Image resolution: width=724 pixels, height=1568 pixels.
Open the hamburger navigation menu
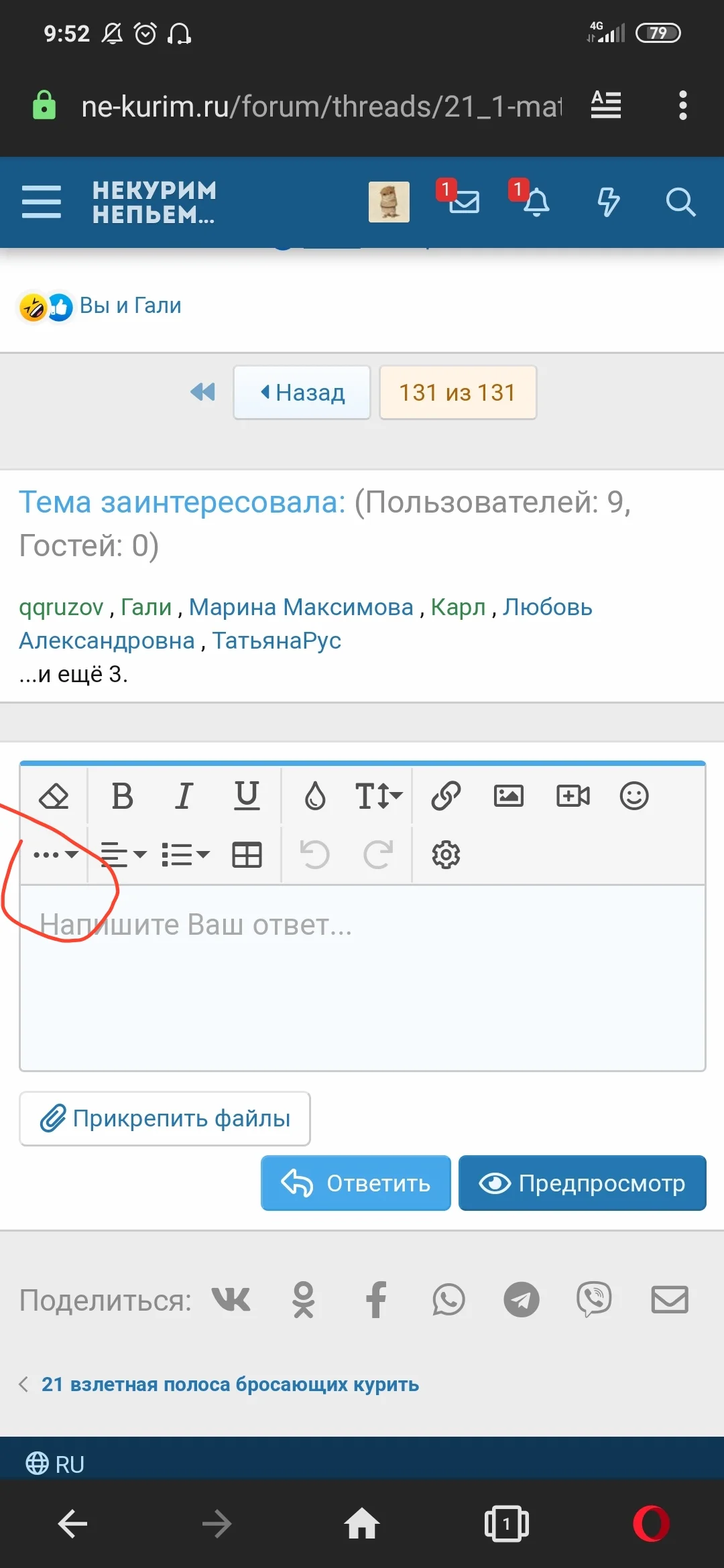(x=42, y=202)
